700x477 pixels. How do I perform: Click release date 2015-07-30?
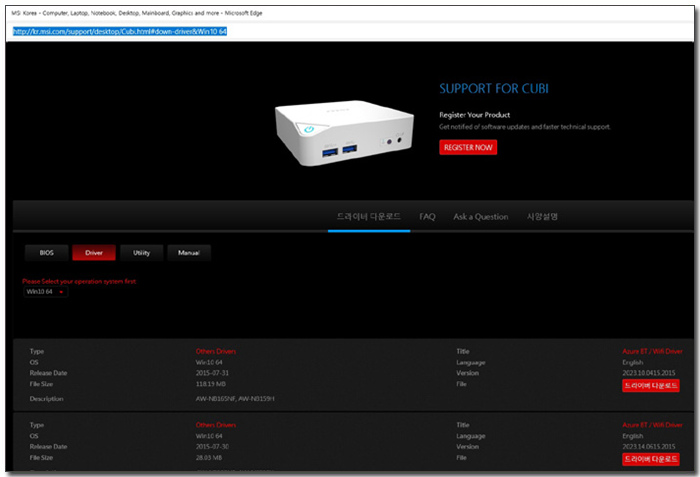coord(212,447)
